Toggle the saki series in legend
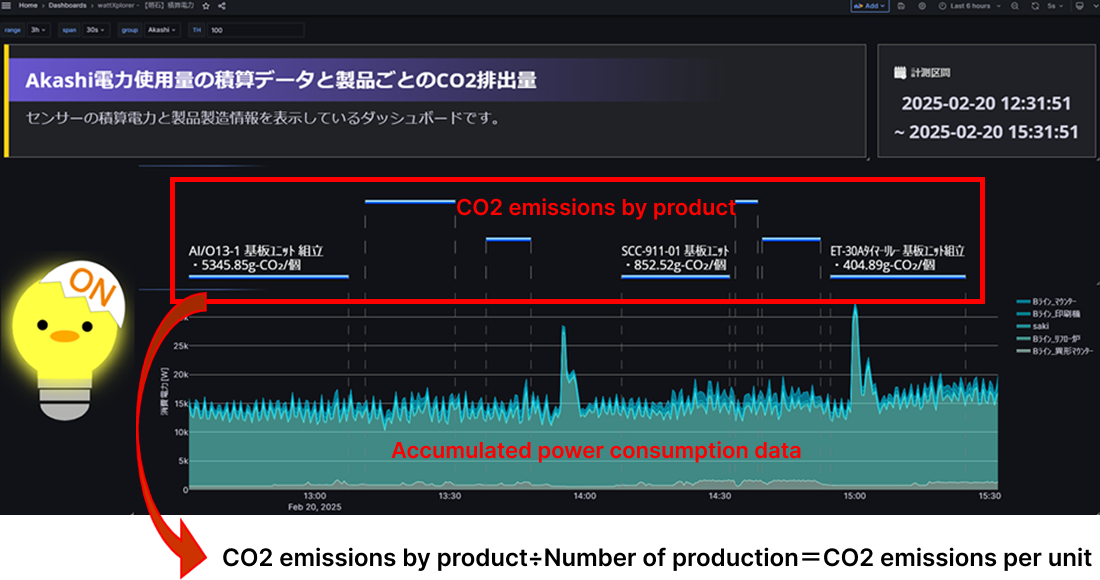Image resolution: width=1100 pixels, height=580 pixels. [x=1041, y=326]
